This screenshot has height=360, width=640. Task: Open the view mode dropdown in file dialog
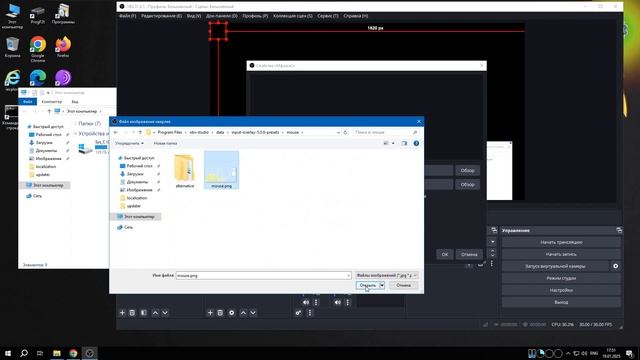(x=393, y=143)
